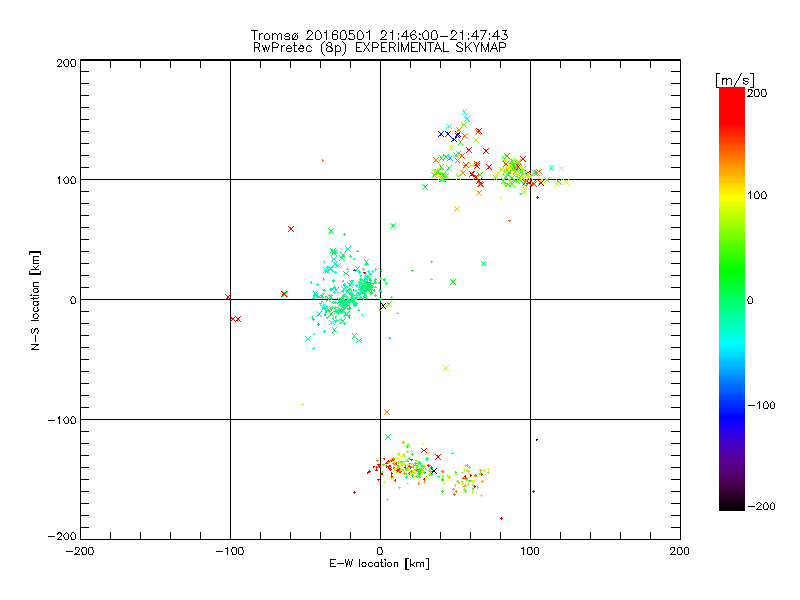Viewport: 800px width, 600px height.
Task: Click the colorbar value '200'
Action: coord(757,93)
